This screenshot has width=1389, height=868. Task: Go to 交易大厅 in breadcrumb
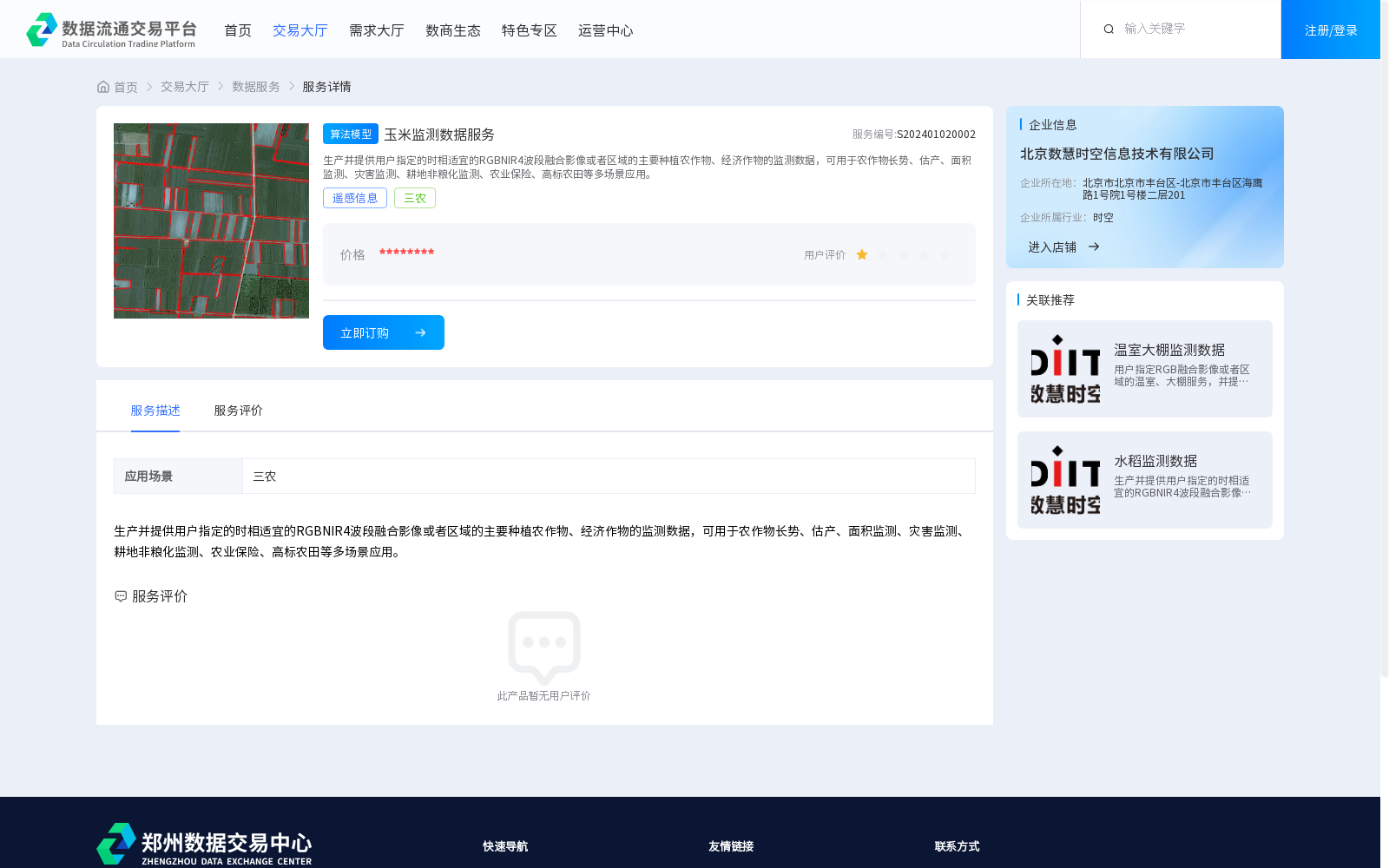[185, 87]
